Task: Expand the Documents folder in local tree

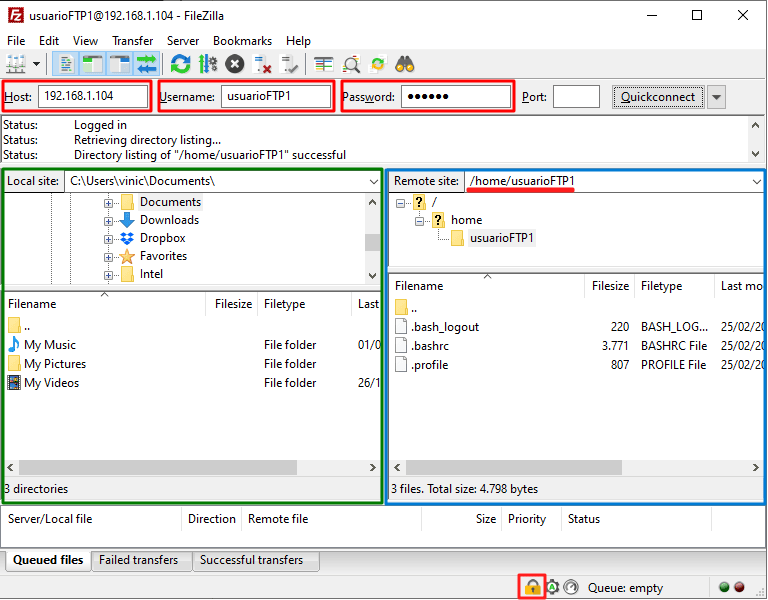Action: tap(108, 203)
